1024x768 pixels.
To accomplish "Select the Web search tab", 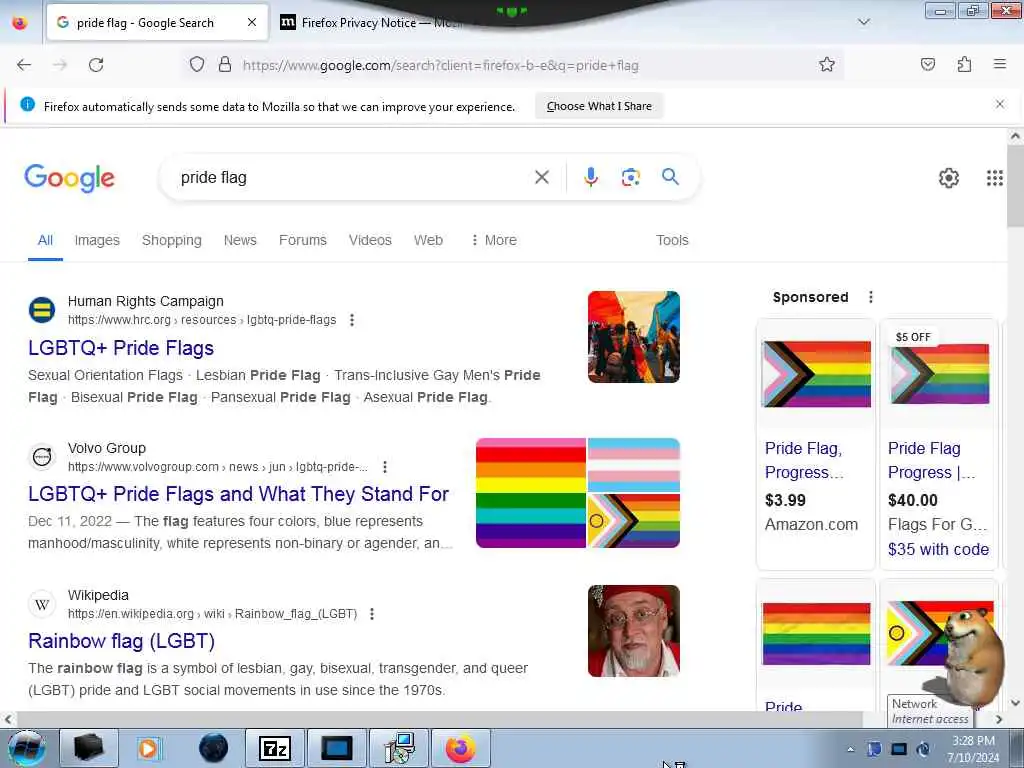I will click(x=428, y=240).
